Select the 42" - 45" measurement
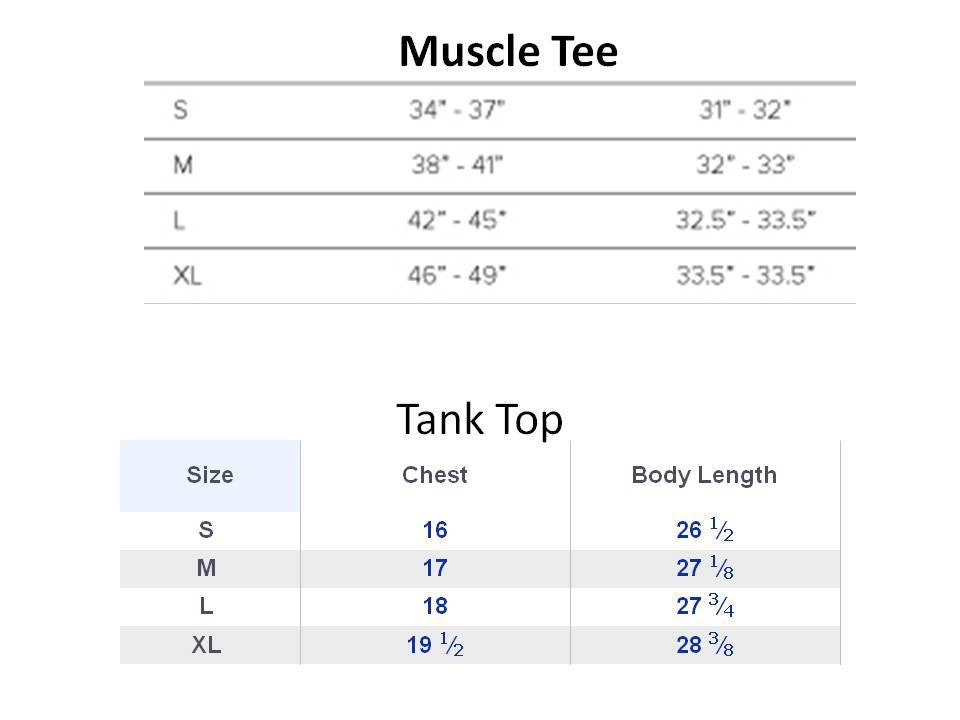Viewport: 960px width, 720px height. click(x=457, y=220)
